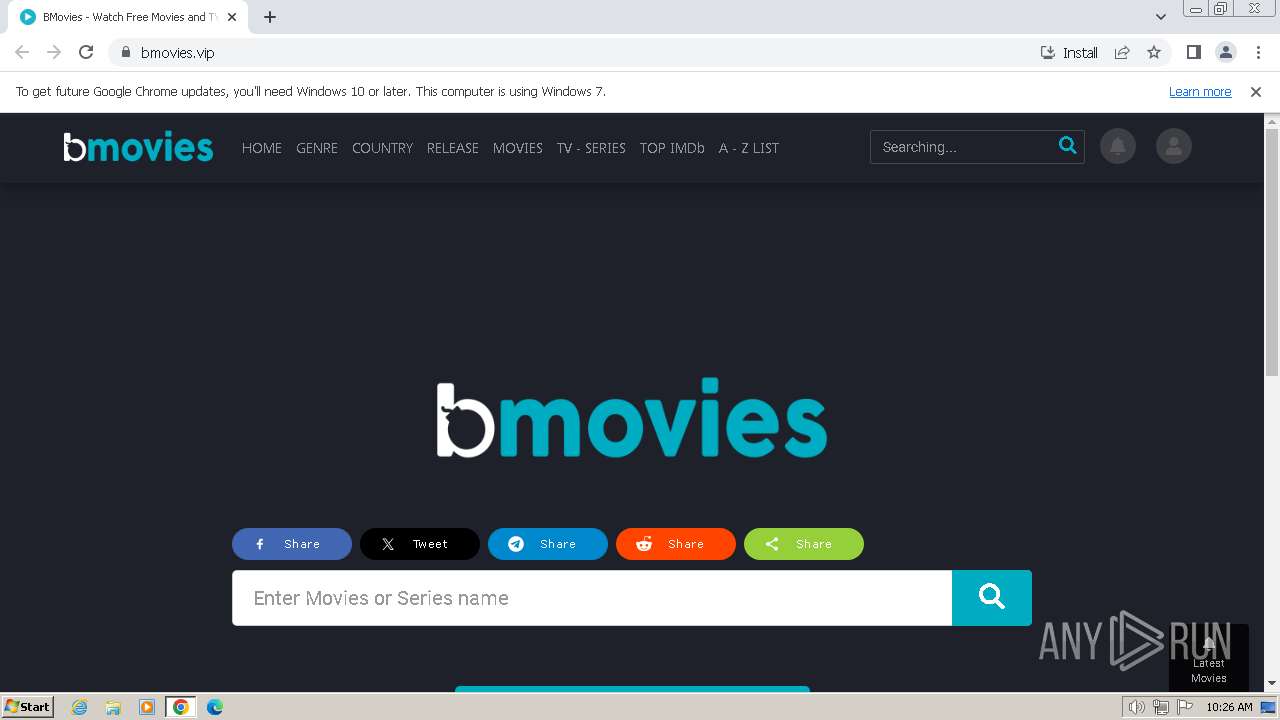Open the TOP IMDb menu item
Image resolution: width=1280 pixels, height=720 pixels.
(672, 148)
